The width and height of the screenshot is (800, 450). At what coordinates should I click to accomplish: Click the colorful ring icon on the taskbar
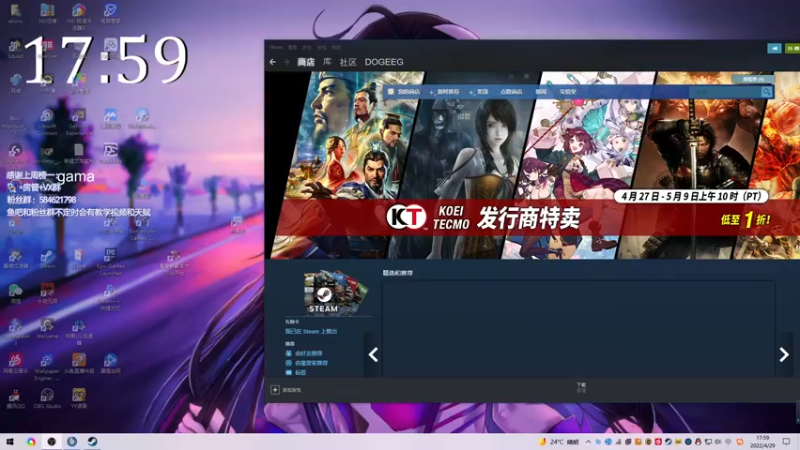(31, 442)
